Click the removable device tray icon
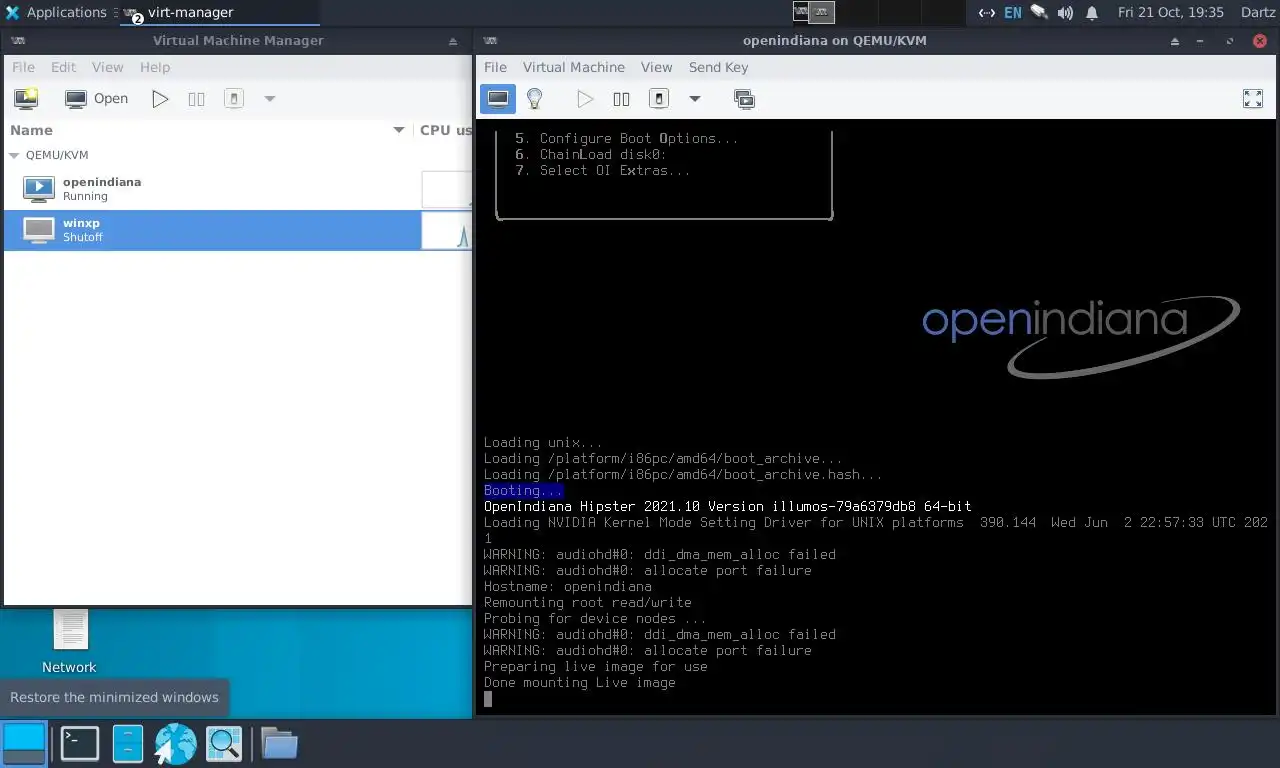The image size is (1280, 768). pos(1039,12)
